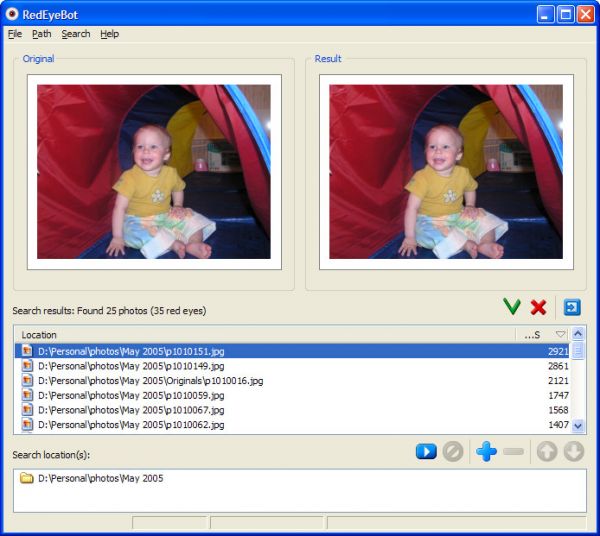This screenshot has height=536, width=600.
Task: Open the Help menu
Action: (109, 34)
